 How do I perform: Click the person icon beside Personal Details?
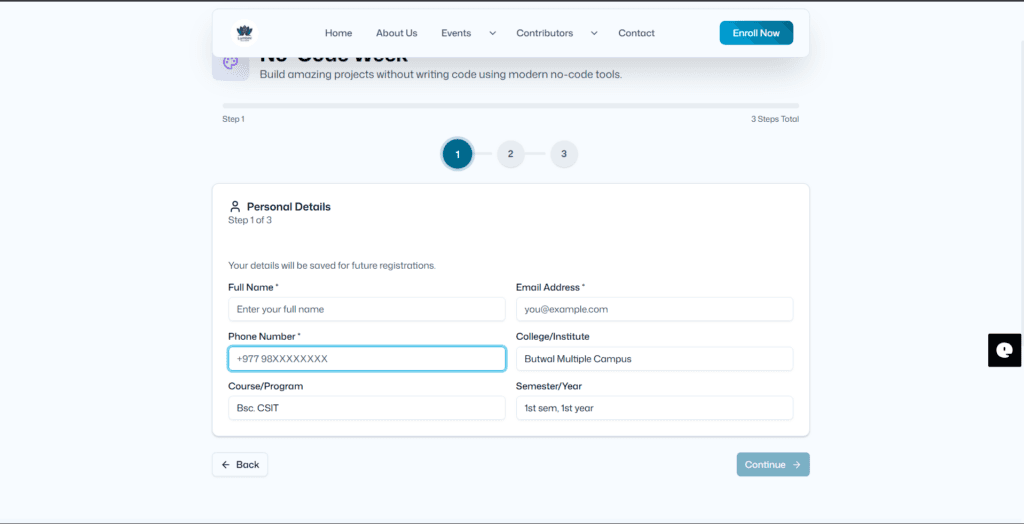235,207
